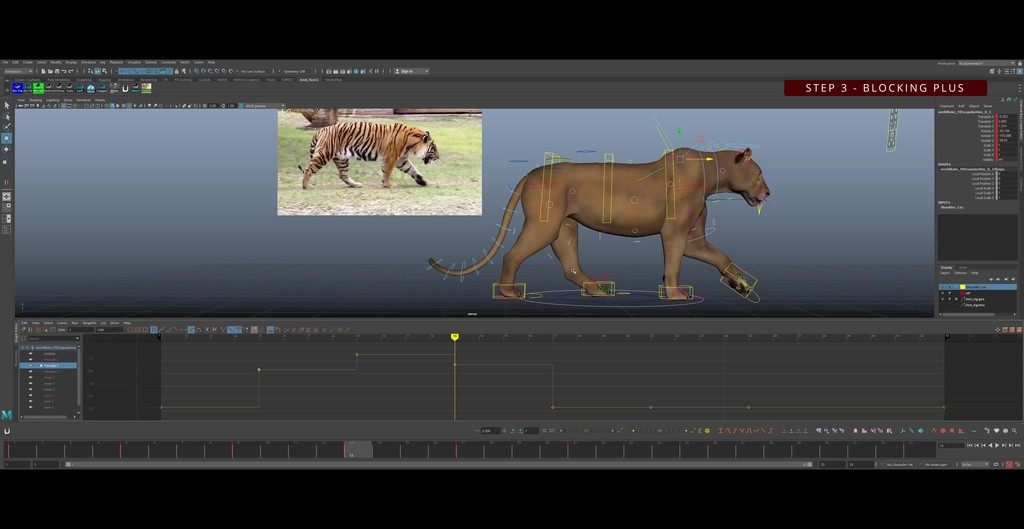This screenshot has width=1024, height=529.
Task: Click the magnet-shaped shelf icon
Action: coord(125,88)
